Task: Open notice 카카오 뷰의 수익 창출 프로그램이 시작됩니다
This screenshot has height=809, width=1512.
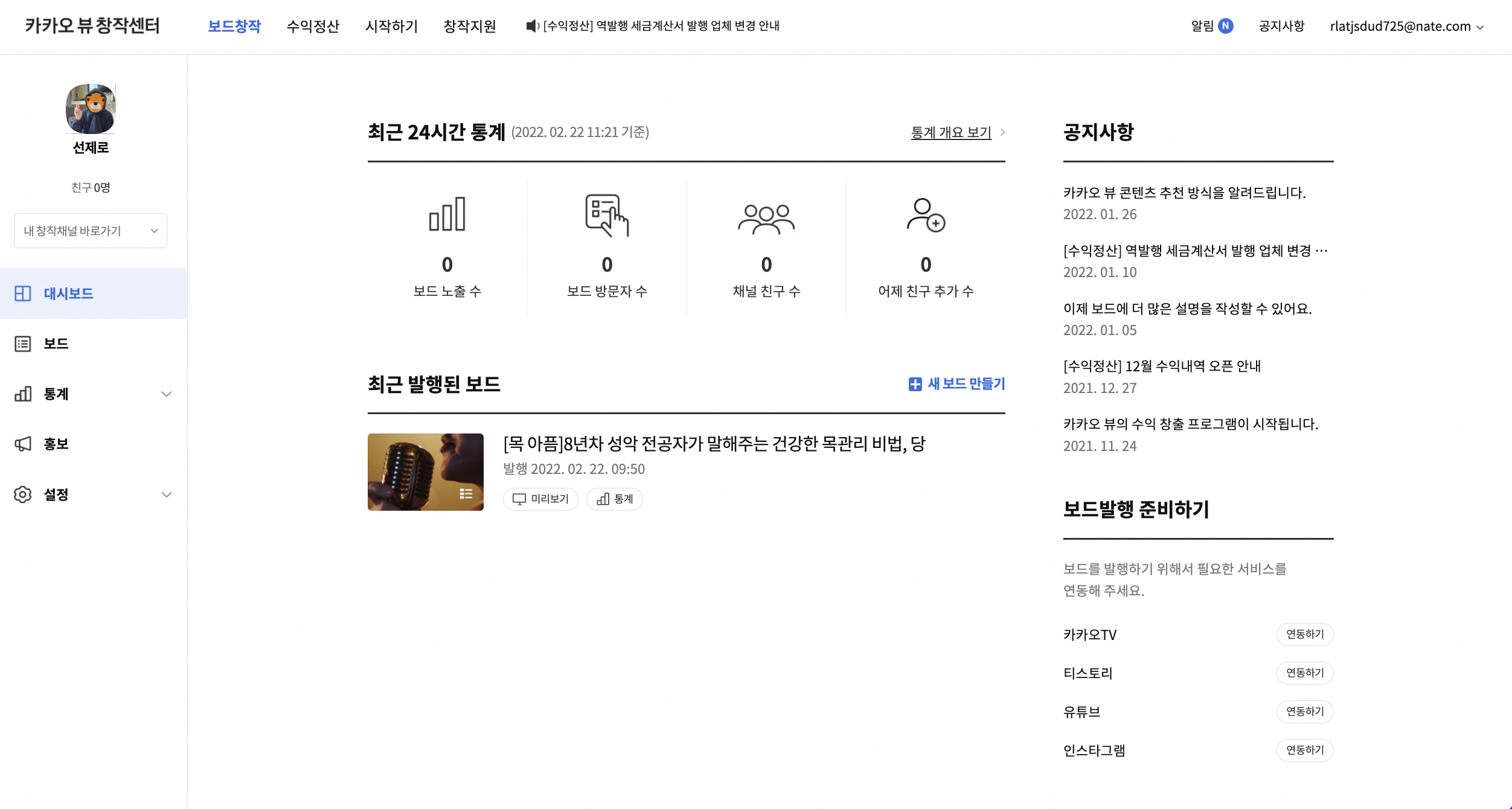Action: [1190, 424]
